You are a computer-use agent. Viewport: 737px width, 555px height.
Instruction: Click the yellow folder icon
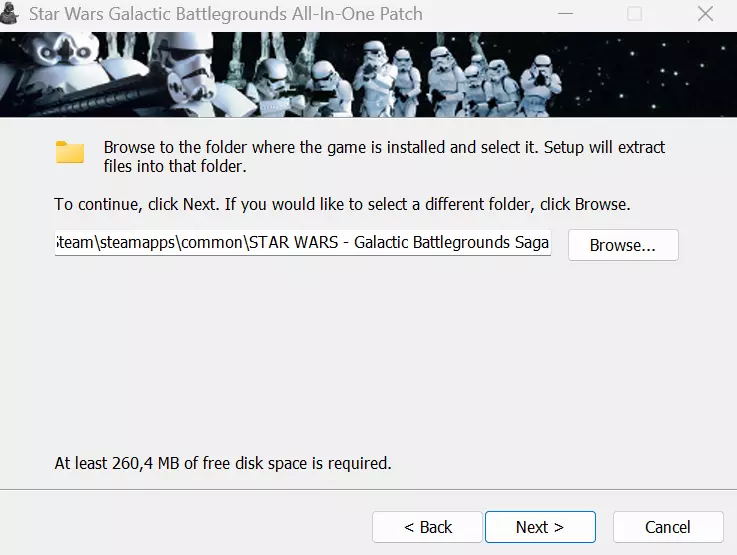click(x=70, y=152)
